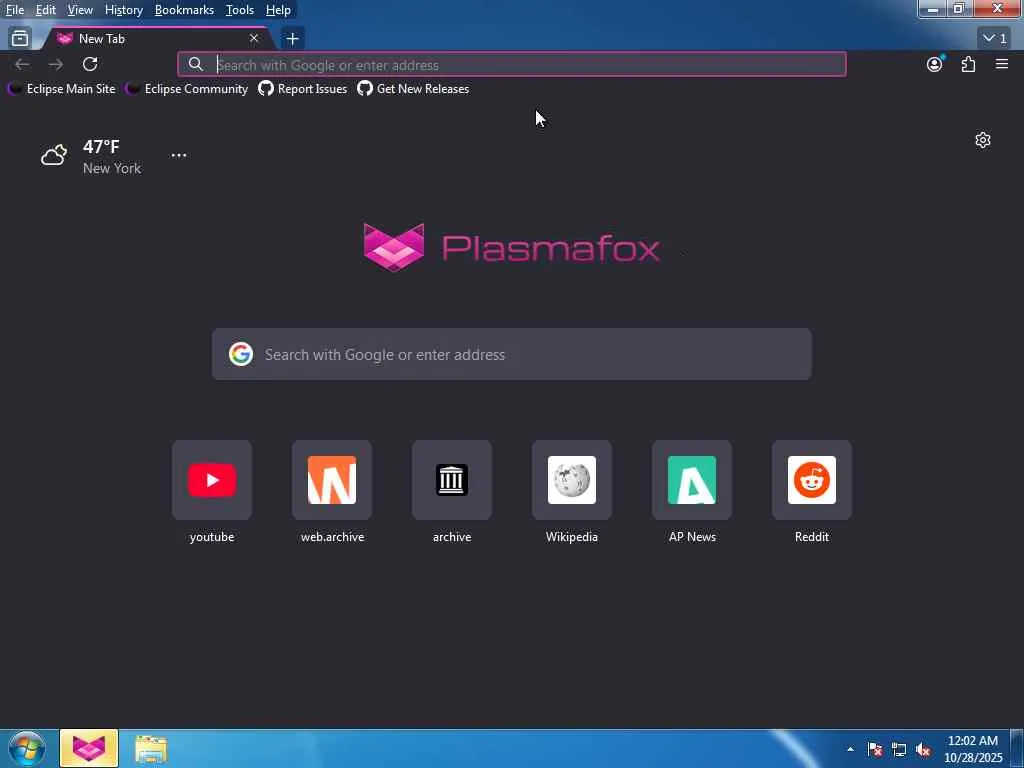This screenshot has width=1024, height=768.
Task: Open network status tray icon
Action: coord(899,749)
